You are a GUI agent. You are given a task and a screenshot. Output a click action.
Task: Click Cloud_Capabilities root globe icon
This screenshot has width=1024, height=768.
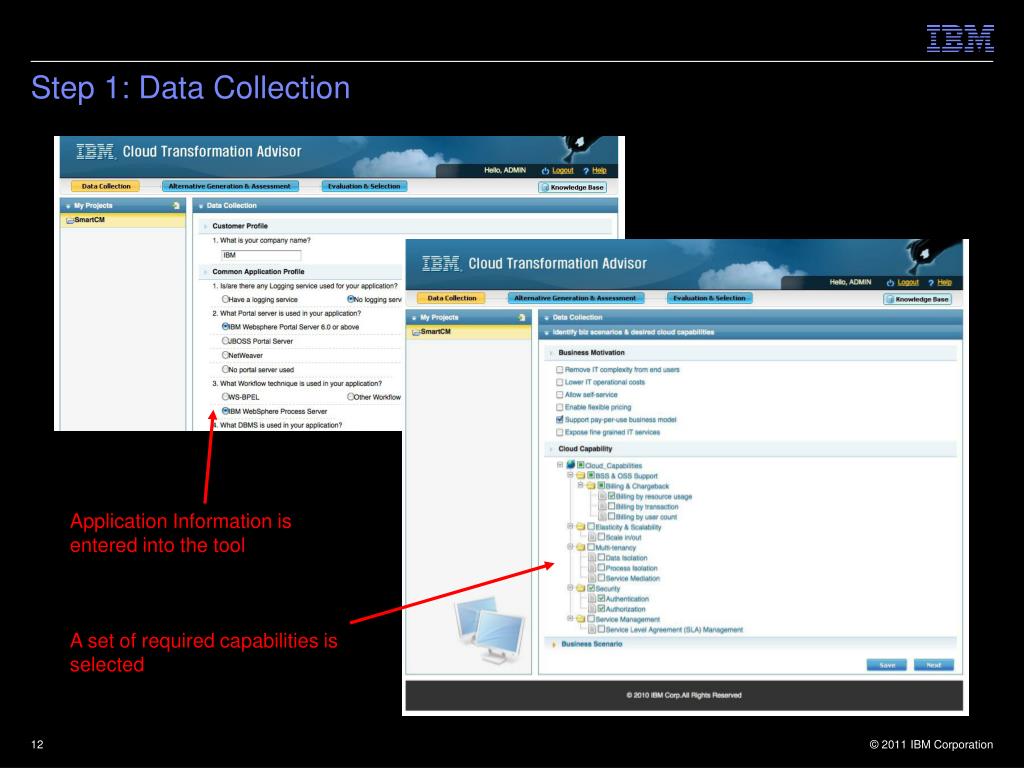[x=570, y=465]
